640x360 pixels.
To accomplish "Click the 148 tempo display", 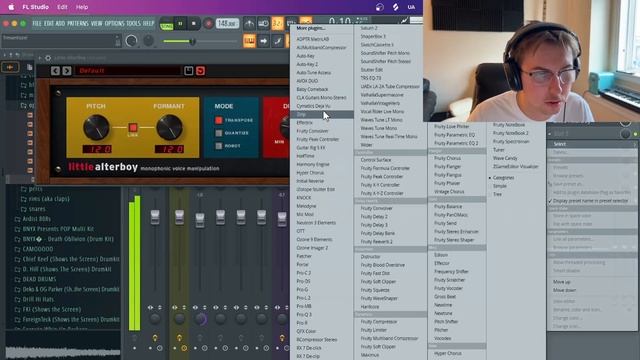I will (227, 23).
